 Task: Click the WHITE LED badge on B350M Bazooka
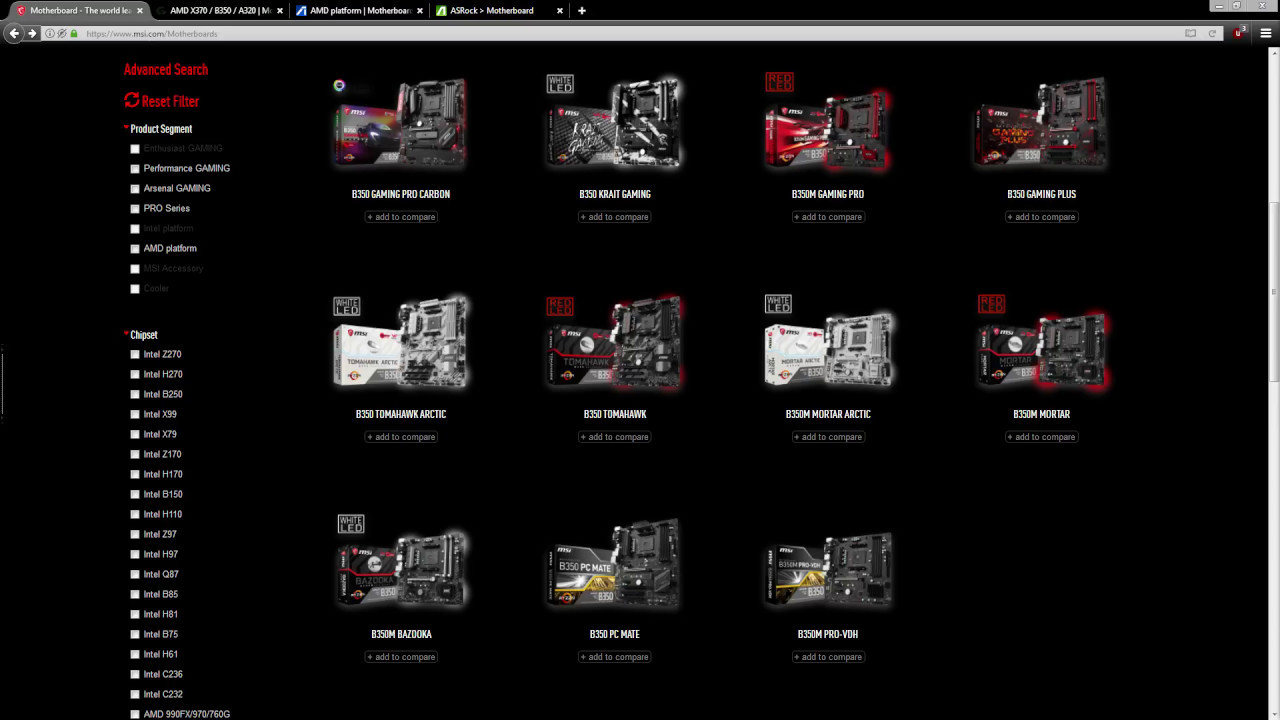tap(351, 524)
